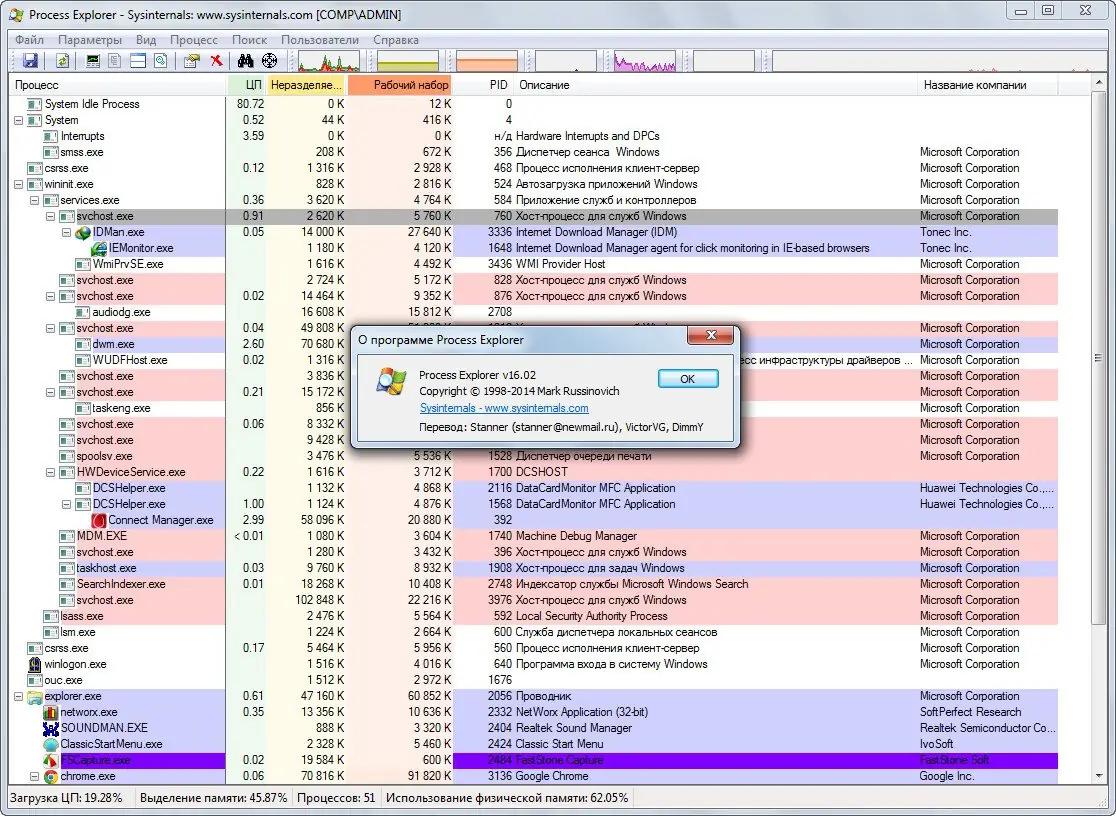The width and height of the screenshot is (1116, 816).
Task: Click the Save toolbar icon
Action: [x=30, y=61]
